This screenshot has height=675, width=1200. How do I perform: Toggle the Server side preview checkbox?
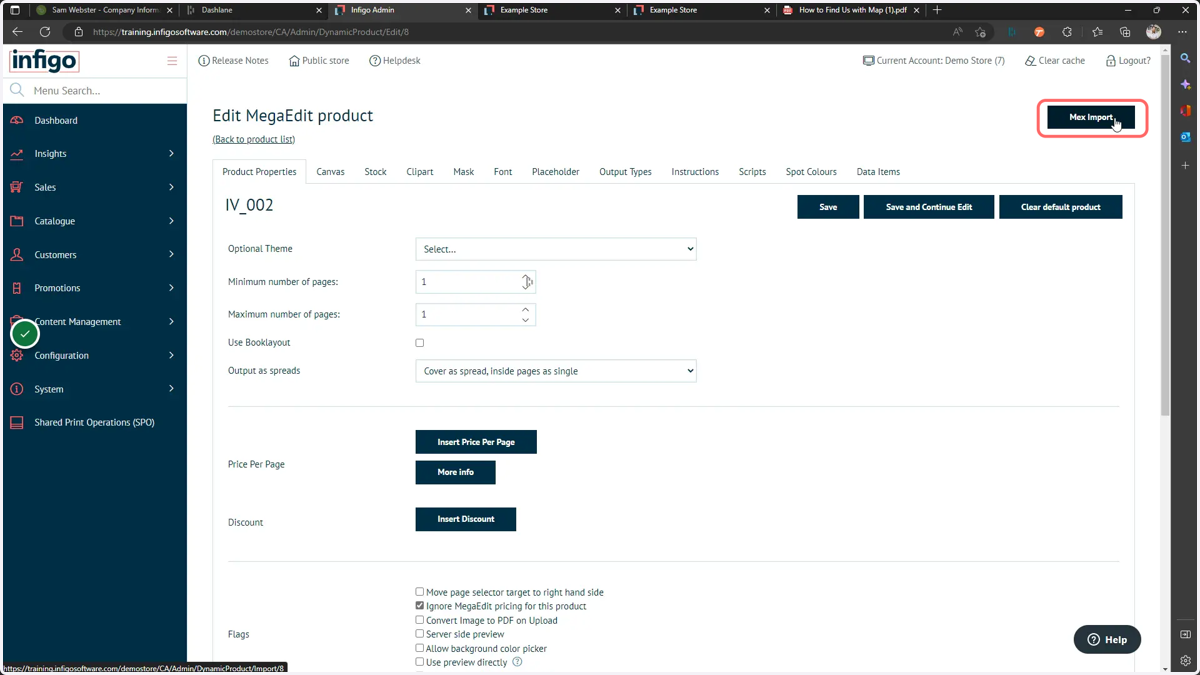coord(420,634)
